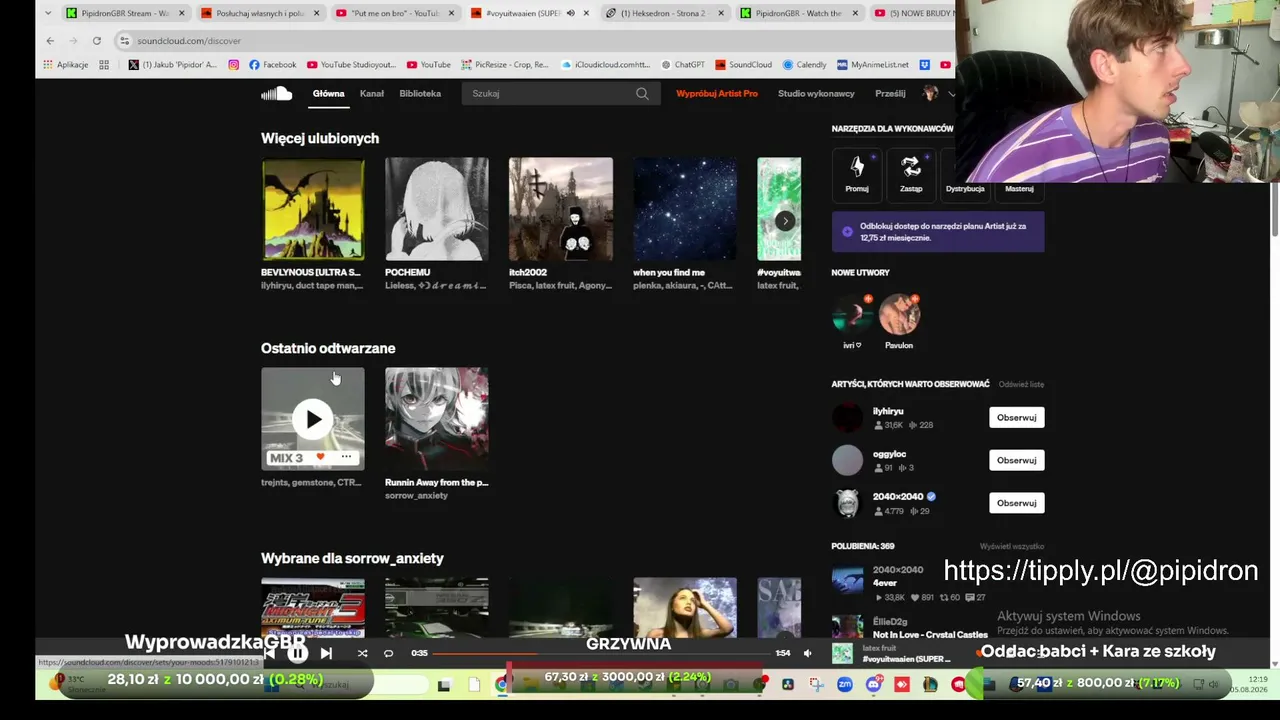Open Studio wykonawcy link
Viewport: 1280px width, 720px height.
tap(816, 94)
